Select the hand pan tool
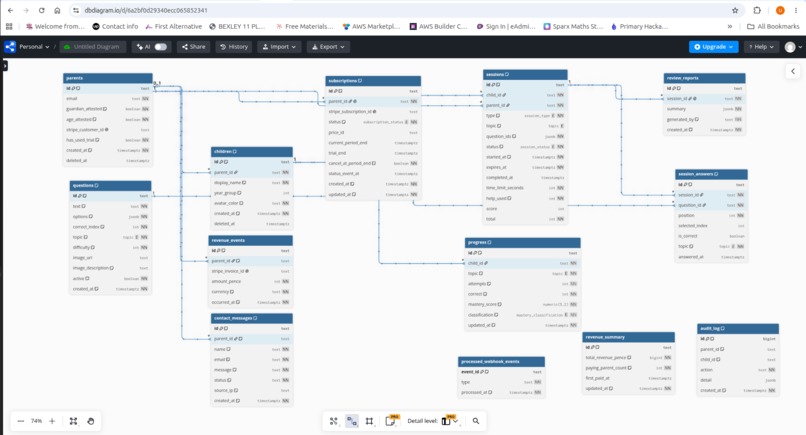Image resolution: width=806 pixels, height=435 pixels. coord(90,421)
